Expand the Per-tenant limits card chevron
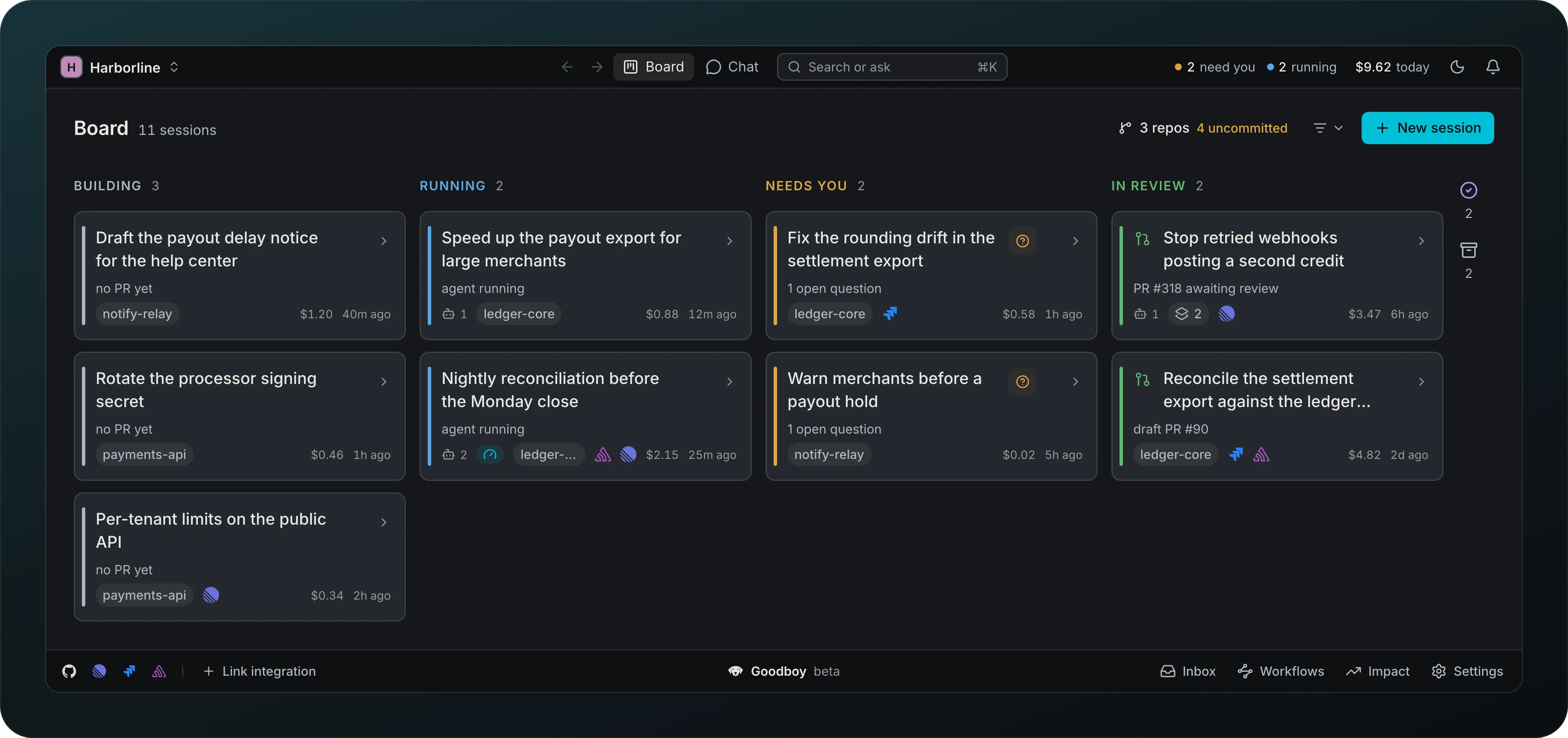The image size is (1568, 738). click(x=384, y=522)
